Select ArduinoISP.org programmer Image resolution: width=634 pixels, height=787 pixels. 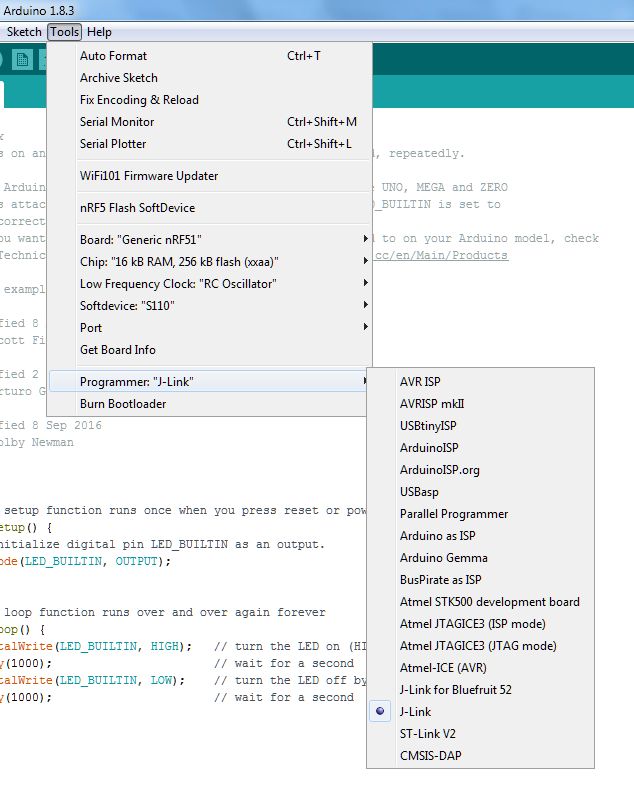481,470
